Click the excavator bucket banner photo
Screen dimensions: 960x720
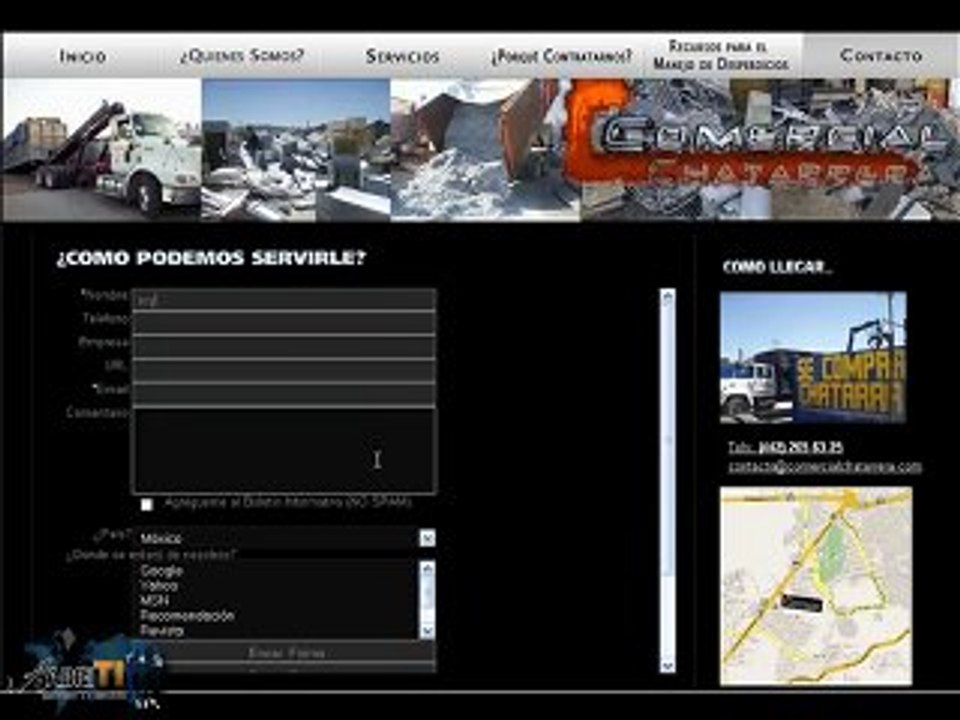coord(485,149)
